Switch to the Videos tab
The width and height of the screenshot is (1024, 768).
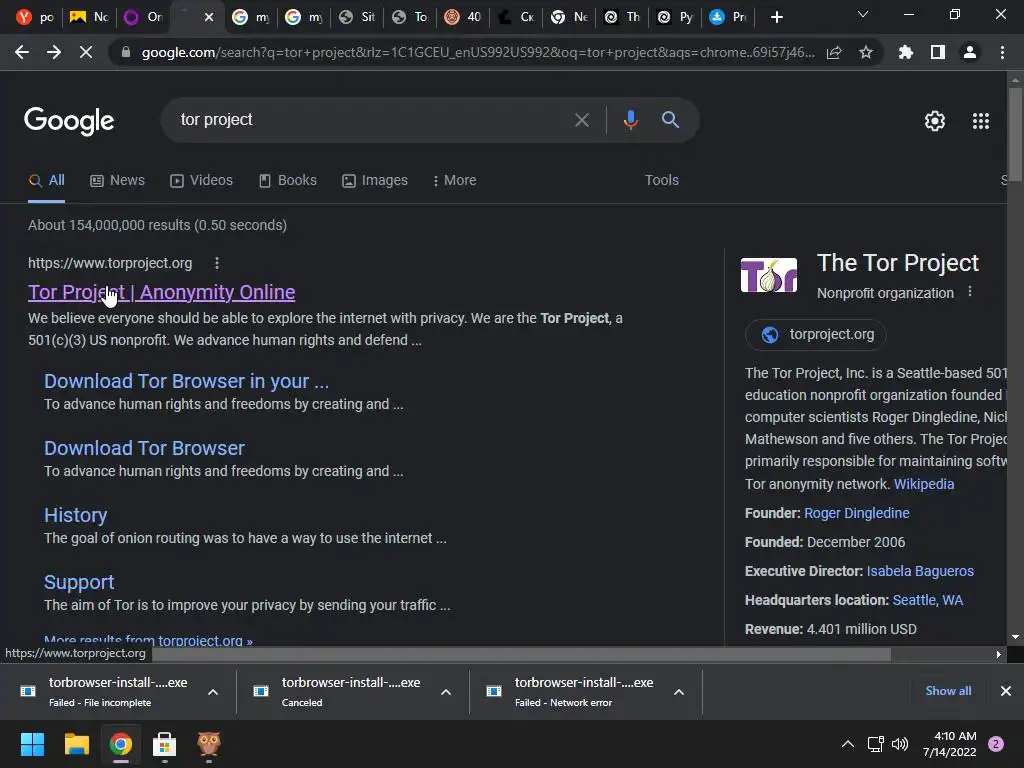point(201,180)
